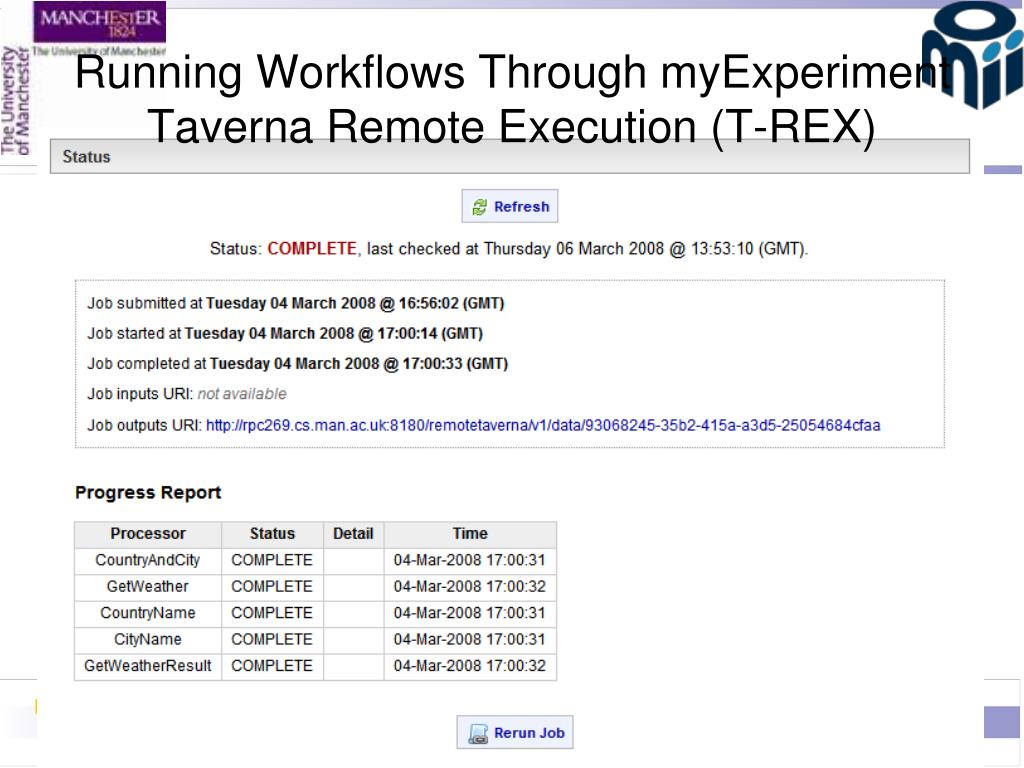The width and height of the screenshot is (1024, 768).
Task: Expand the Detail column for CityName
Action: (x=353, y=640)
